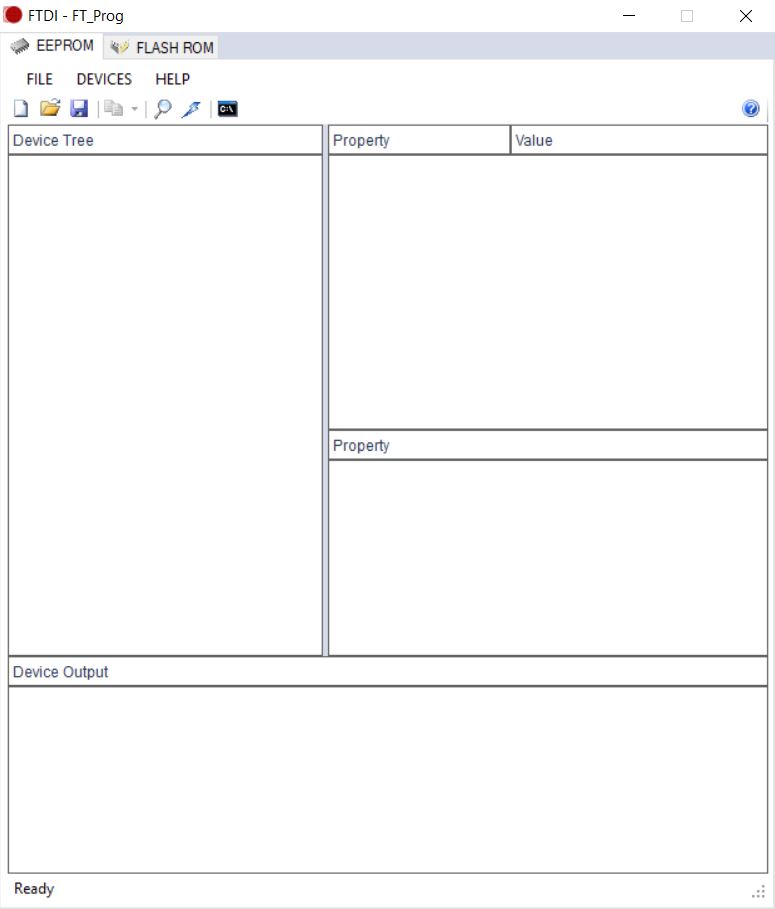Click the blue help question mark icon
The image size is (775, 909).
(x=751, y=109)
